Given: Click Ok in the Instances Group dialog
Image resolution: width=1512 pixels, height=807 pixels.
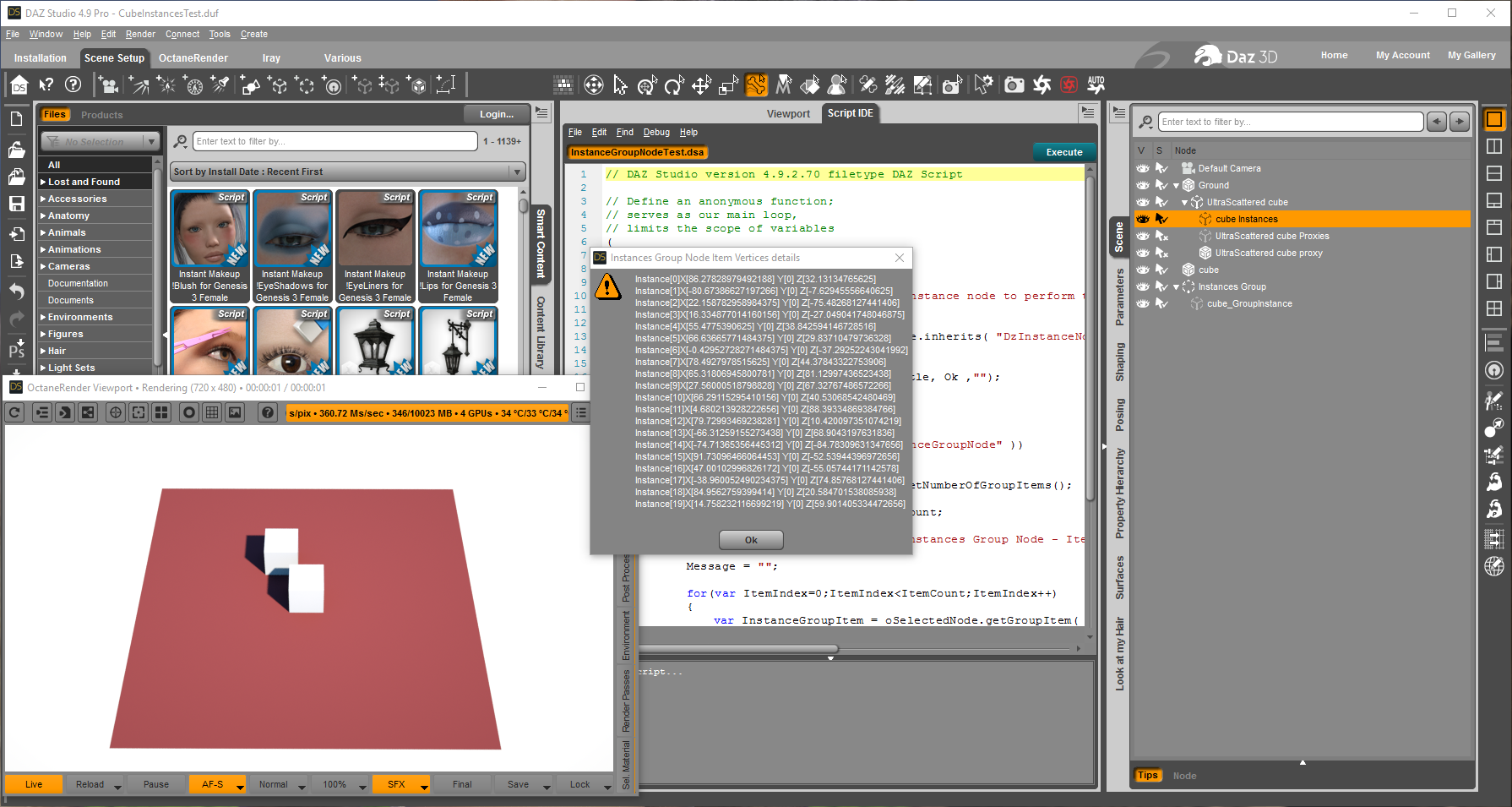Looking at the screenshot, I should 751,540.
